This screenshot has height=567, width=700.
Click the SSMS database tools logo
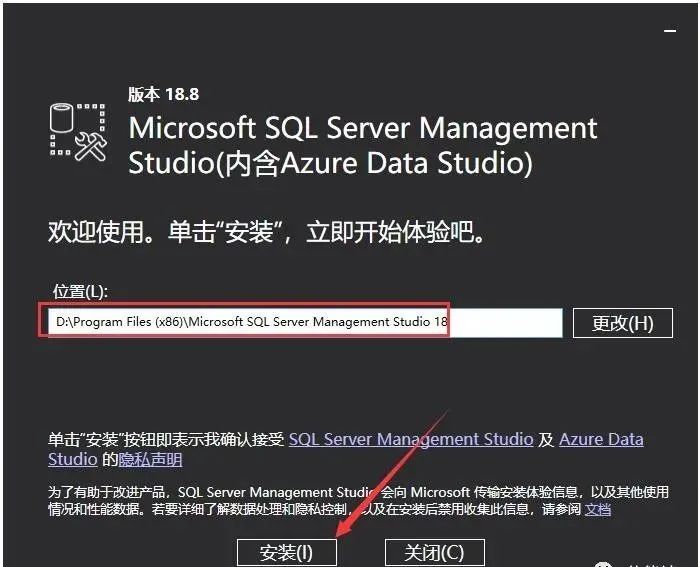click(78, 132)
